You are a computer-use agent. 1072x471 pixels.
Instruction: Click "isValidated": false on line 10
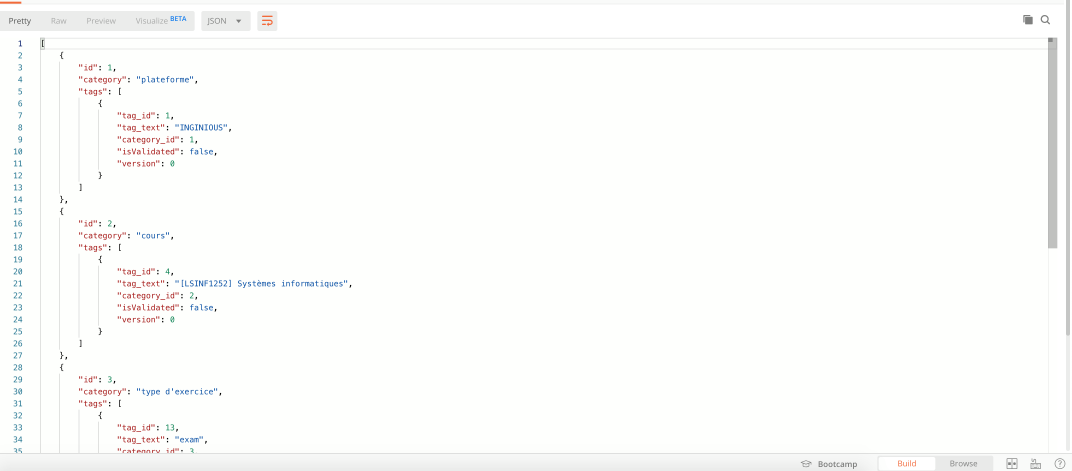point(168,152)
